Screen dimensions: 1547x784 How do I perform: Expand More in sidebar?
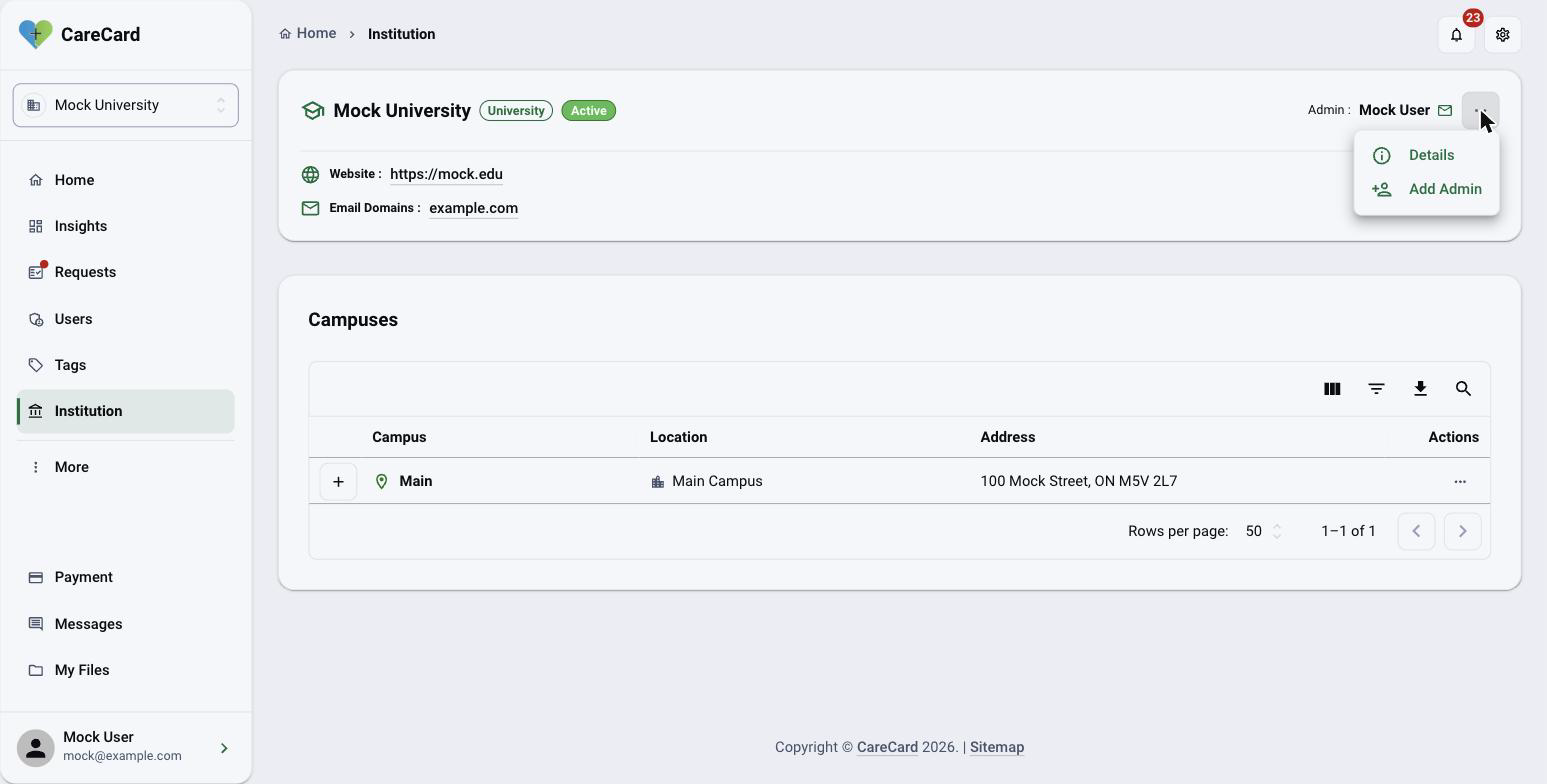tap(126, 467)
